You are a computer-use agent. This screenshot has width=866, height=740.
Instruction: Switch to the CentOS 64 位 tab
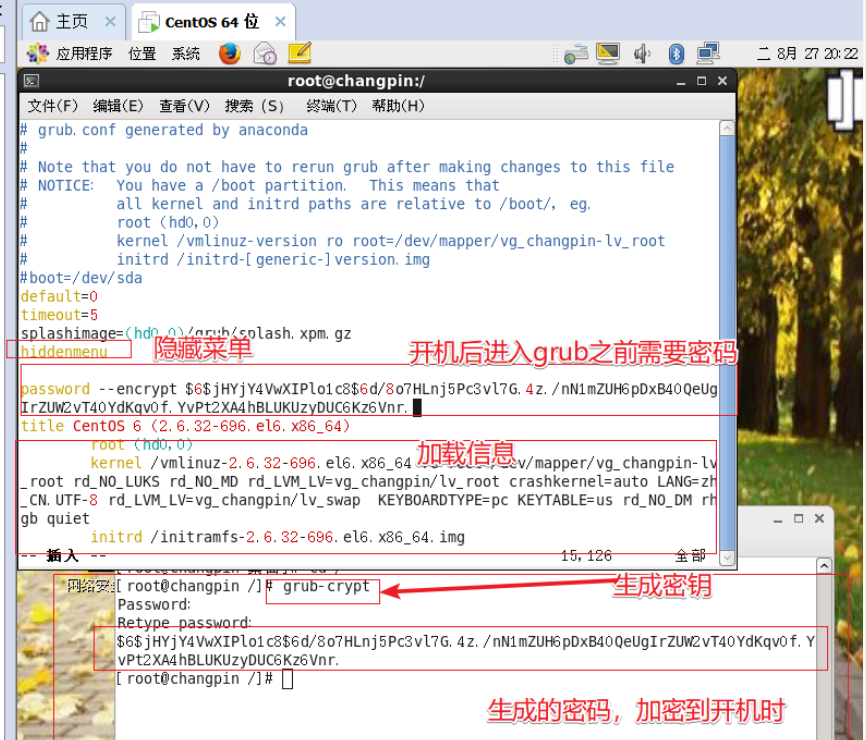(214, 22)
